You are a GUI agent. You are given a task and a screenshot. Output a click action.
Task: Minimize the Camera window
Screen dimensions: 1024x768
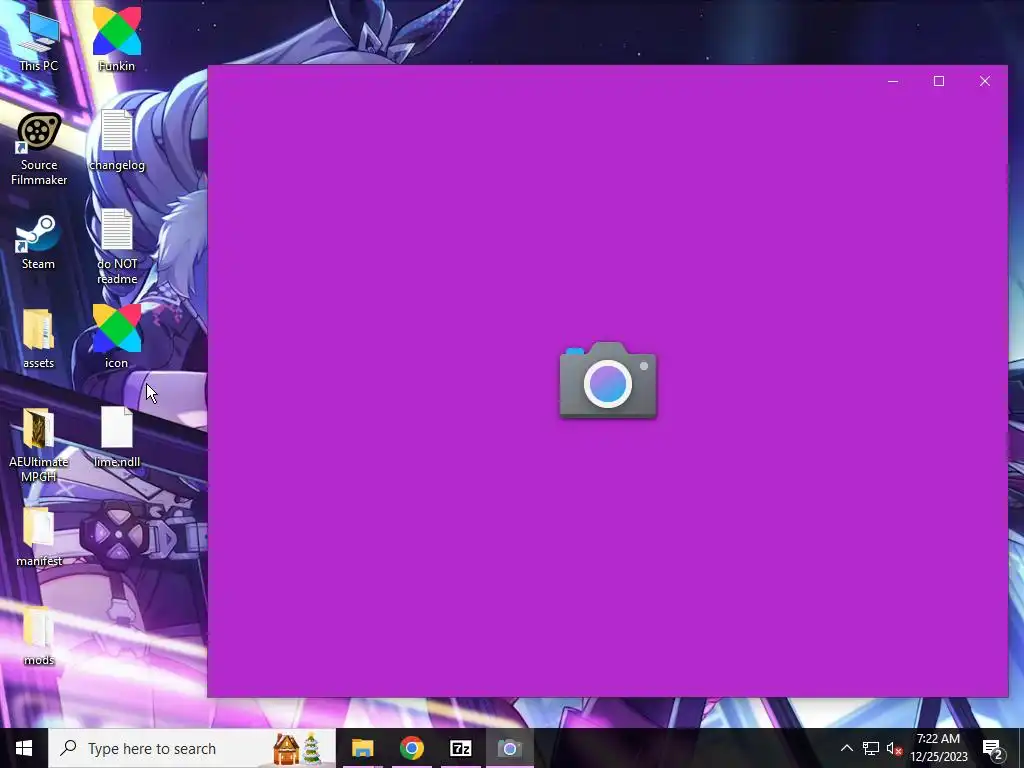[893, 81]
